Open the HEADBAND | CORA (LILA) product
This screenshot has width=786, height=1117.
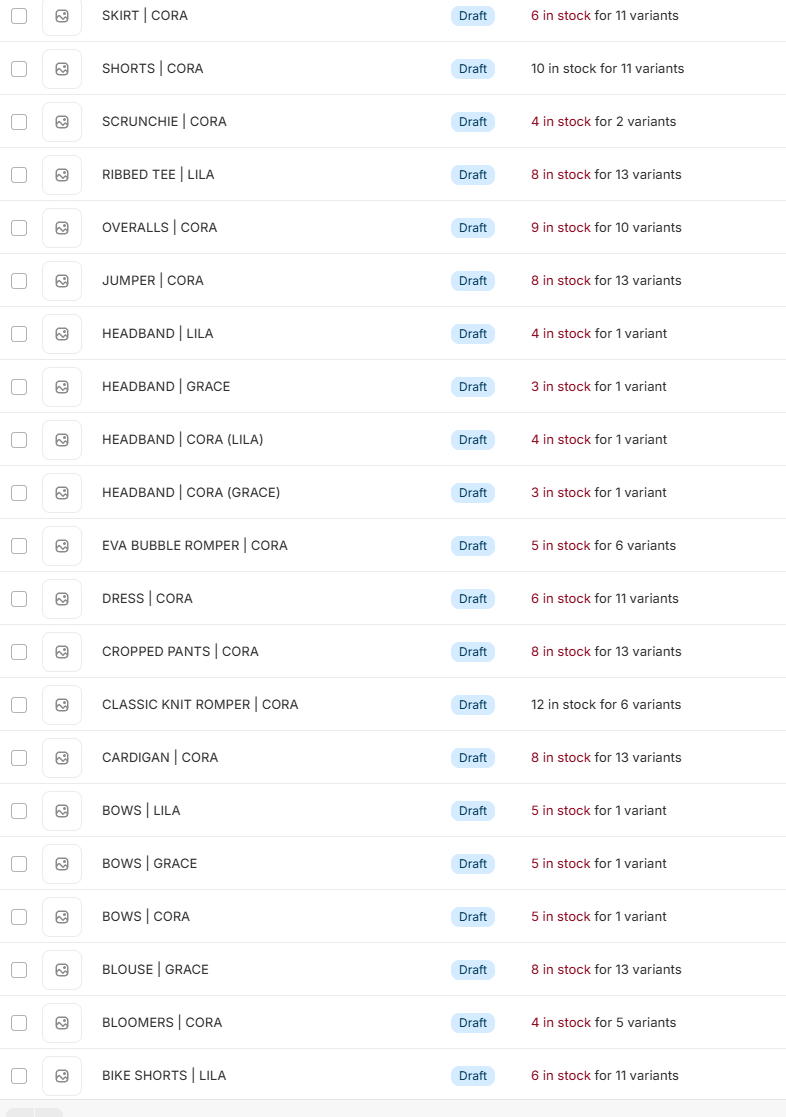pyautogui.click(x=182, y=440)
